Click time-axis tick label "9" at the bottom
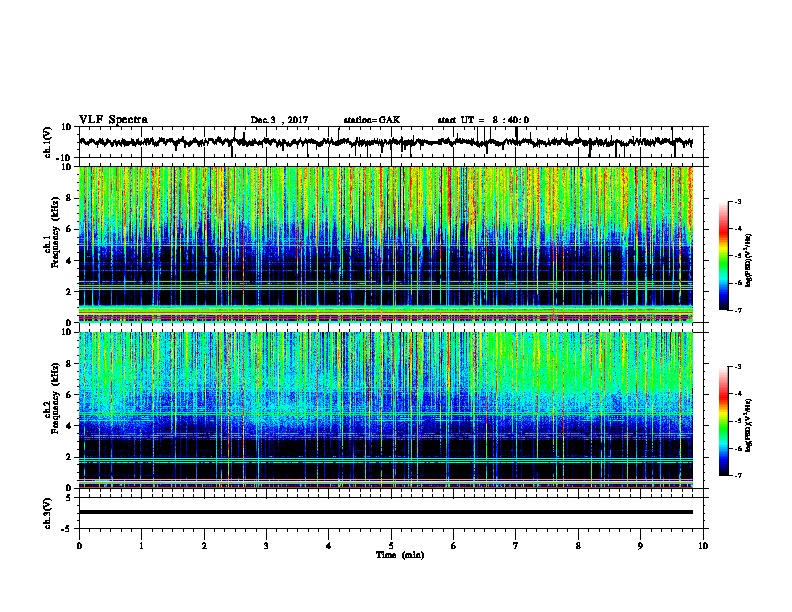The height and width of the screenshot is (612, 792). tap(640, 546)
